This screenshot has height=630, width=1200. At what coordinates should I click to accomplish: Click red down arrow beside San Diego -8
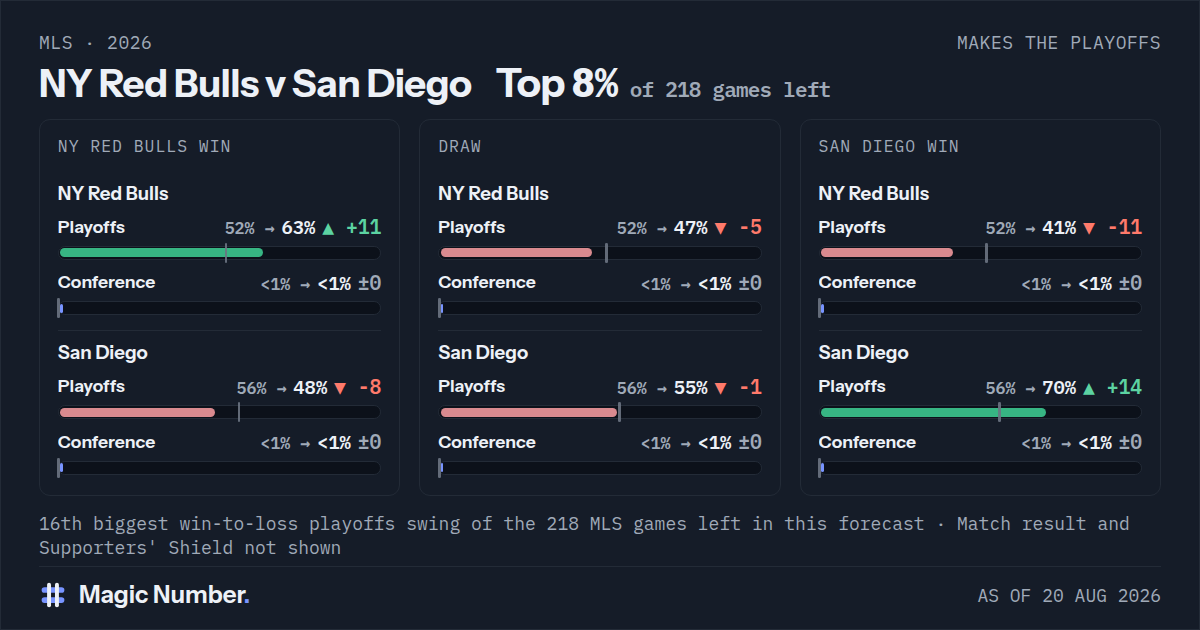pos(340,387)
